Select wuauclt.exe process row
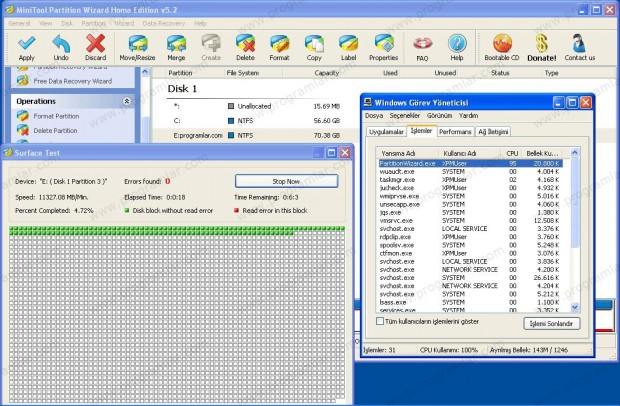 [470, 172]
